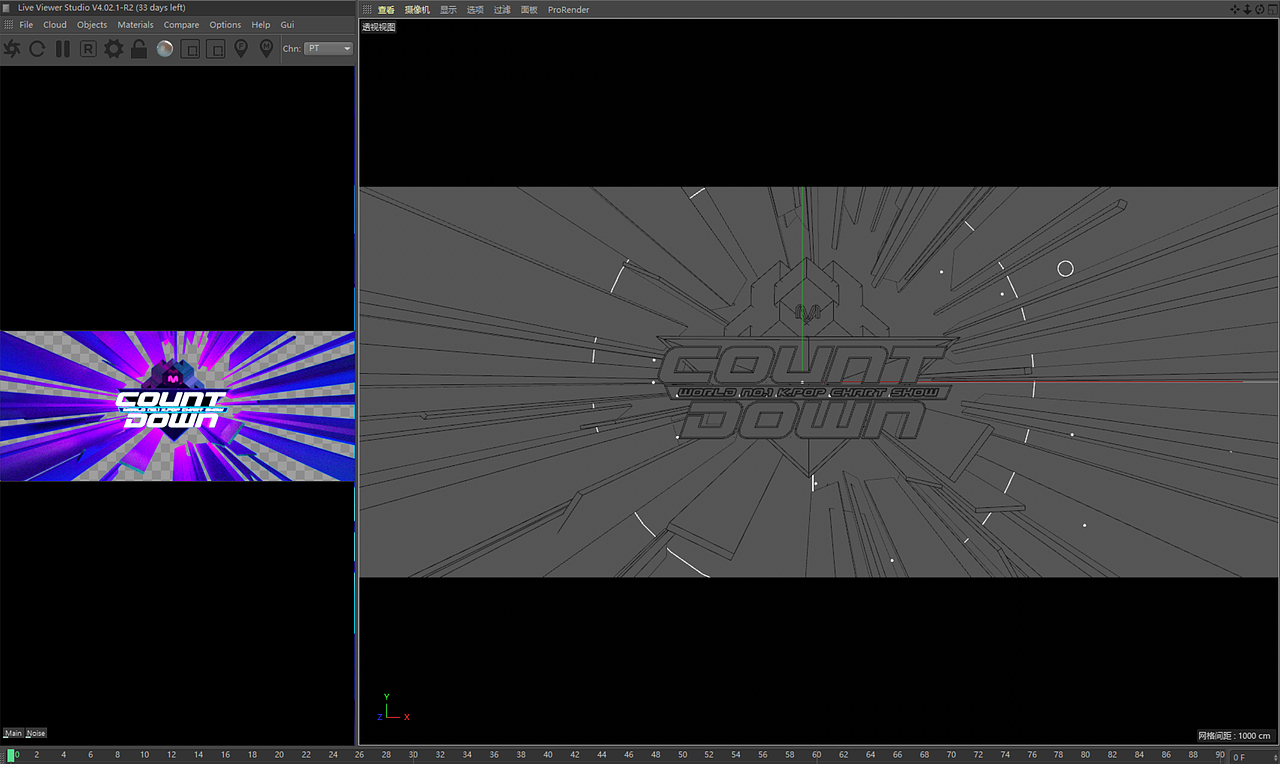Click the Live Viewer window icon
This screenshot has width=1280, height=764.
click(x=8, y=8)
